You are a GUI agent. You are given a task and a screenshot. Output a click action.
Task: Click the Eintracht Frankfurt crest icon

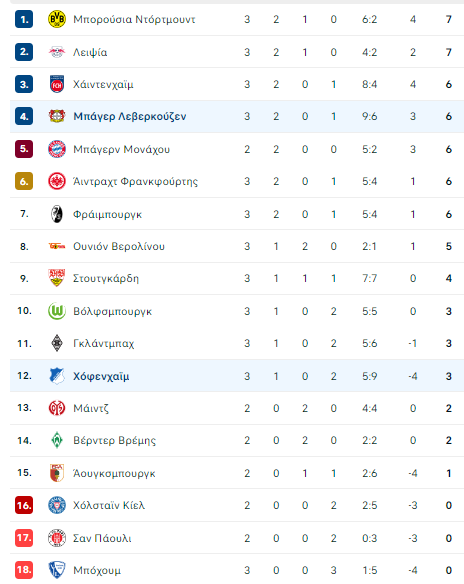pos(57,181)
